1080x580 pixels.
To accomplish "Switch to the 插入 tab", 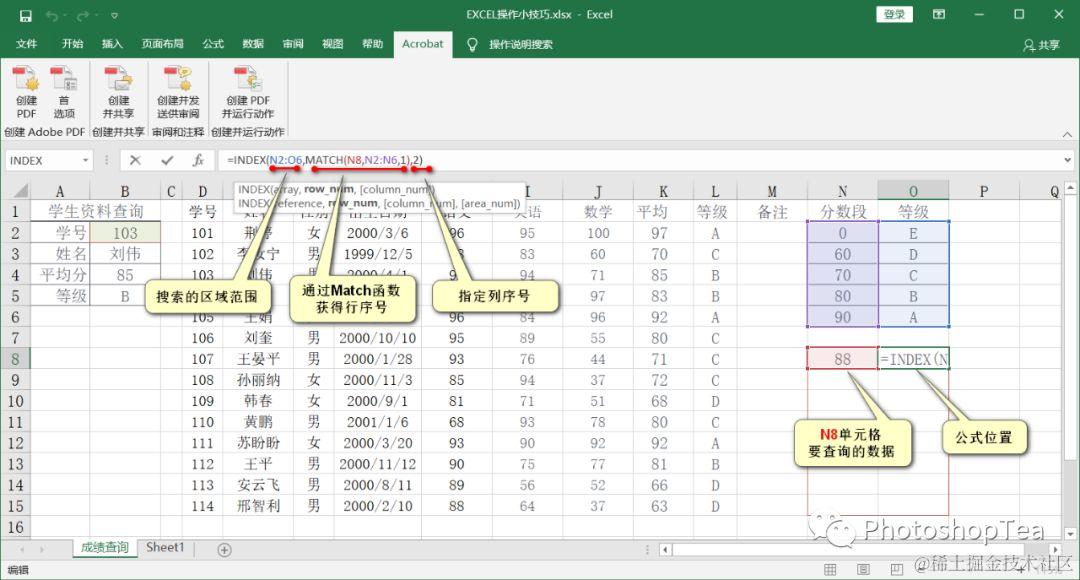I will point(112,44).
